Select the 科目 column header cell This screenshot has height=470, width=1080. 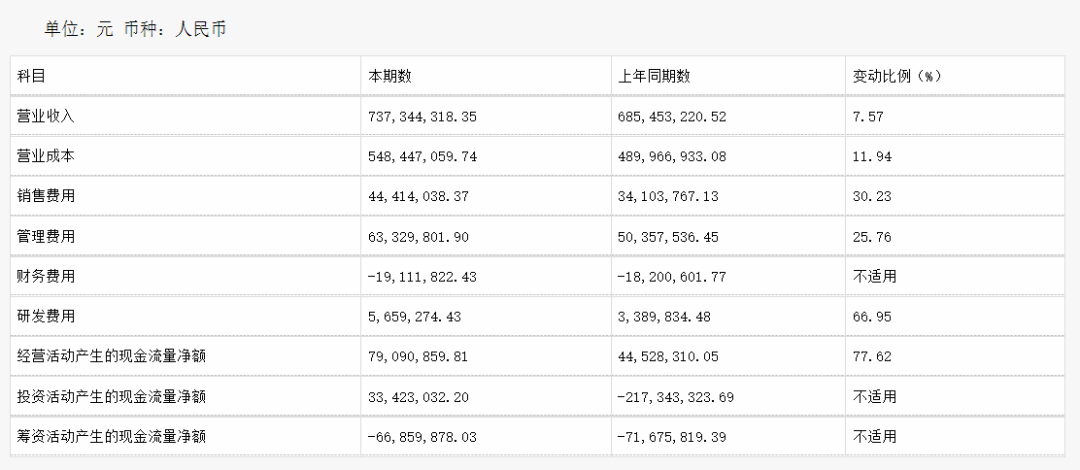click(185, 76)
